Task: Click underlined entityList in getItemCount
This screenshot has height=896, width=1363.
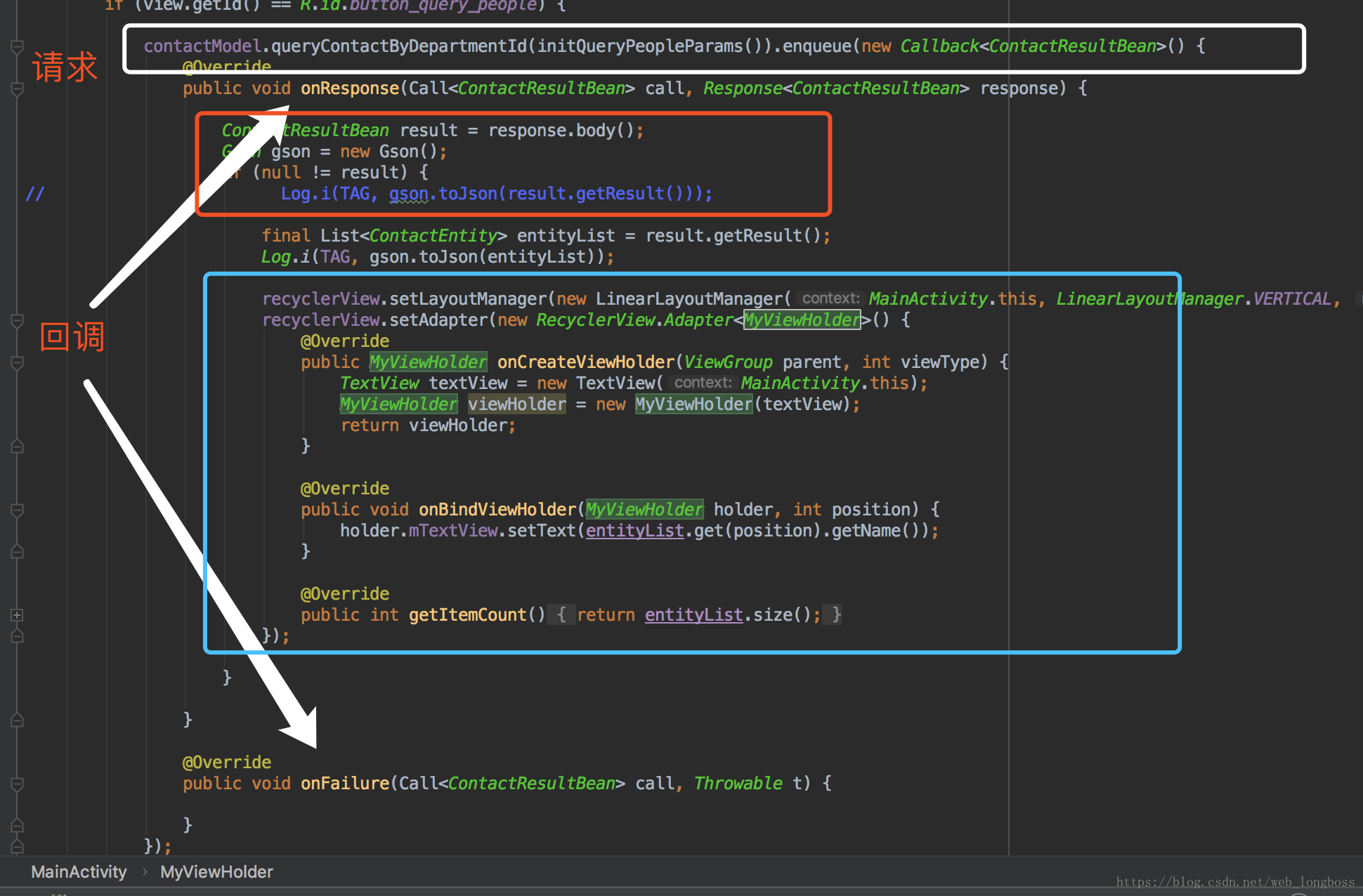Action: click(x=693, y=615)
